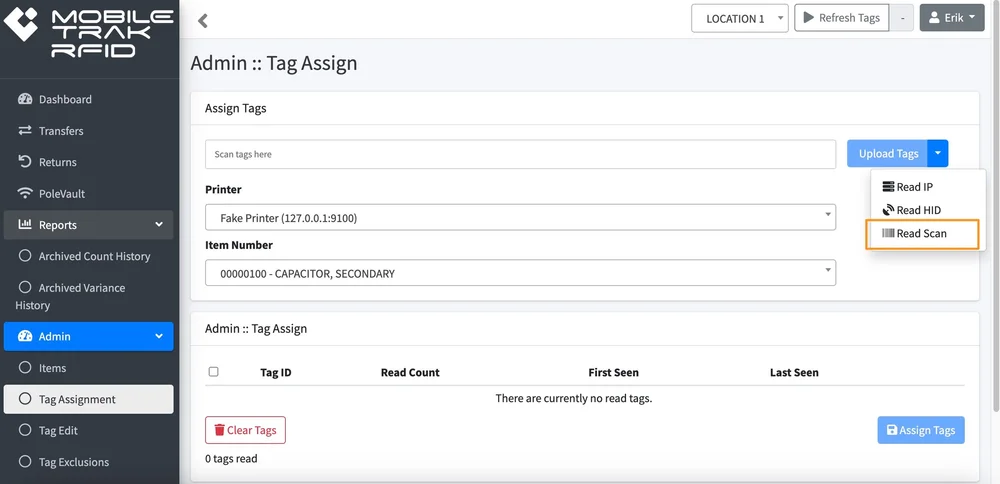
Task: Click the Clear Tags button
Action: tap(246, 430)
